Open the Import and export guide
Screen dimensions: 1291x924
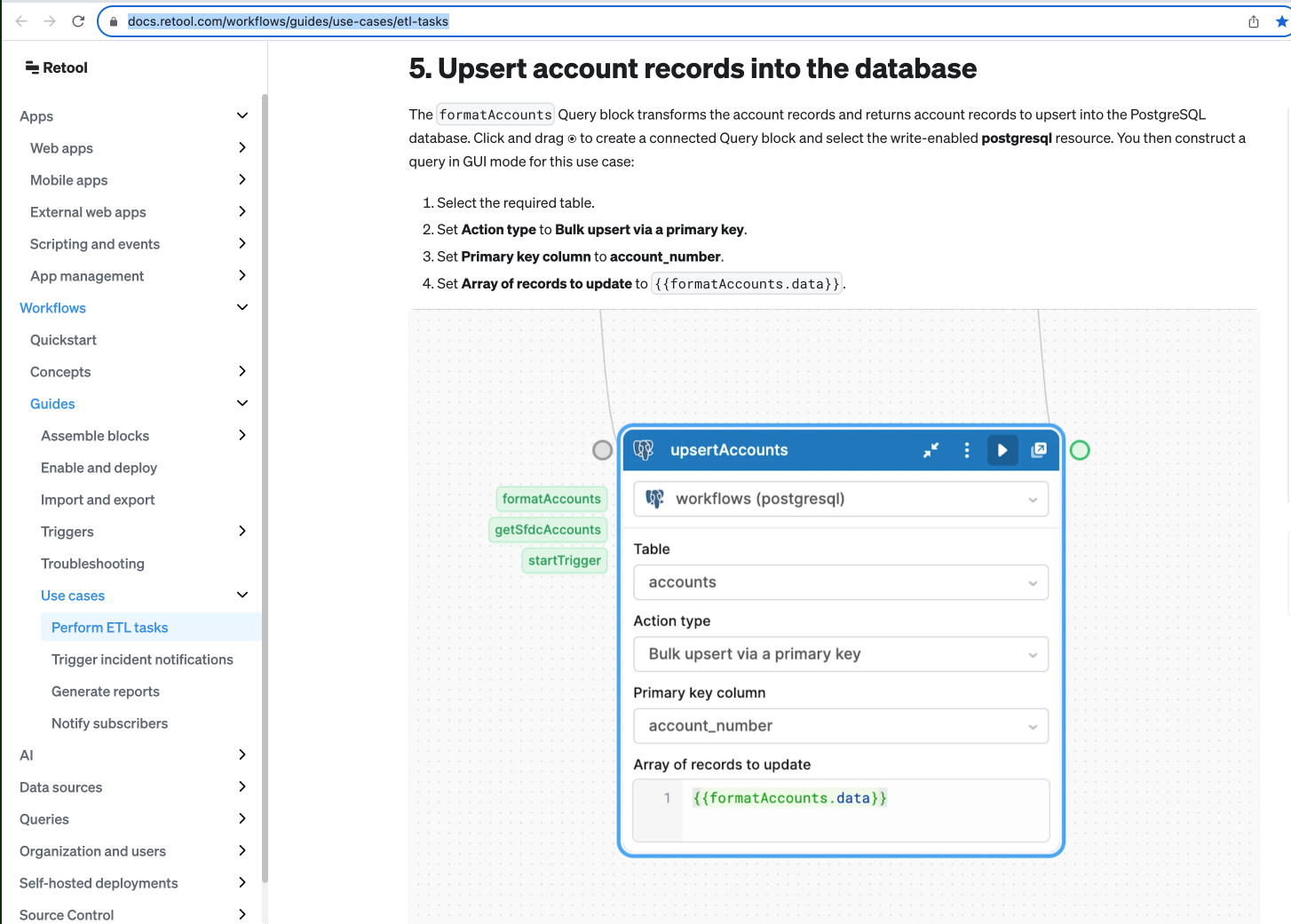coord(98,500)
